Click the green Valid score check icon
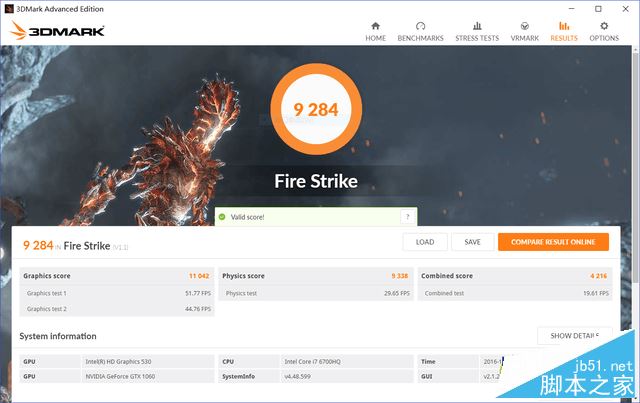640x403 pixels. (222, 217)
